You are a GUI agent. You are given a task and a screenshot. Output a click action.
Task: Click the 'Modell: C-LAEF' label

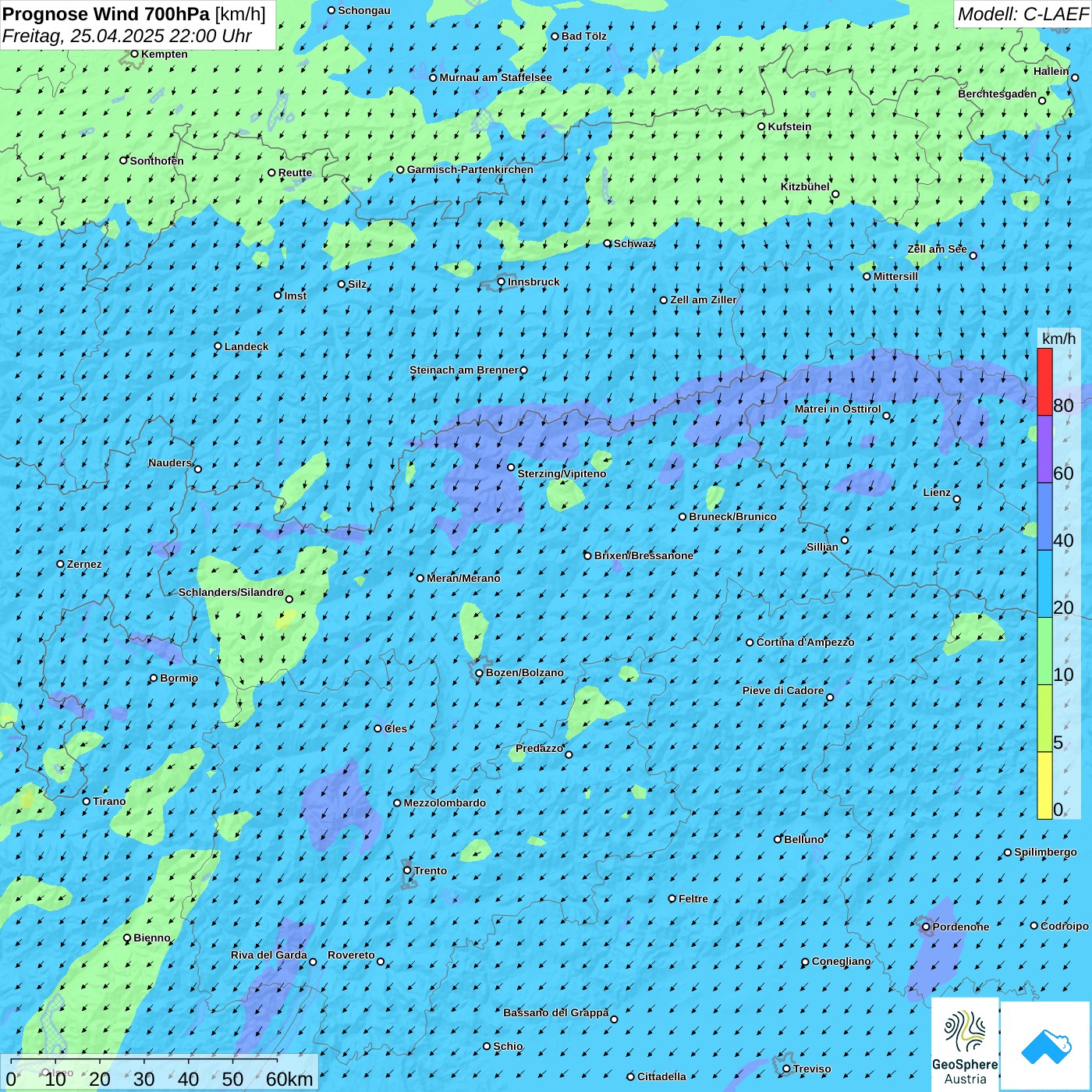pos(1023,14)
